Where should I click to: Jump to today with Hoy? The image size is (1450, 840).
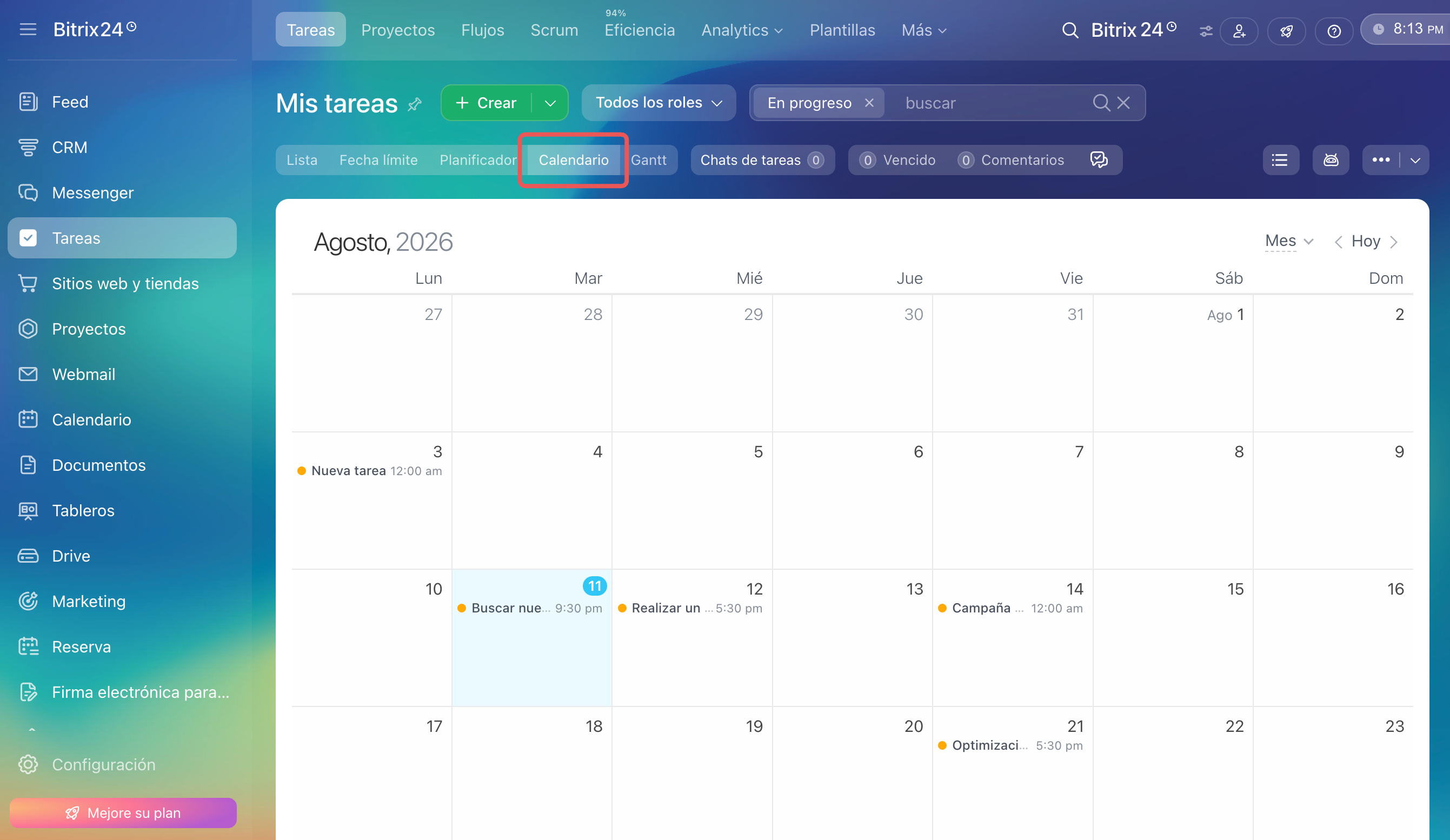click(x=1366, y=241)
